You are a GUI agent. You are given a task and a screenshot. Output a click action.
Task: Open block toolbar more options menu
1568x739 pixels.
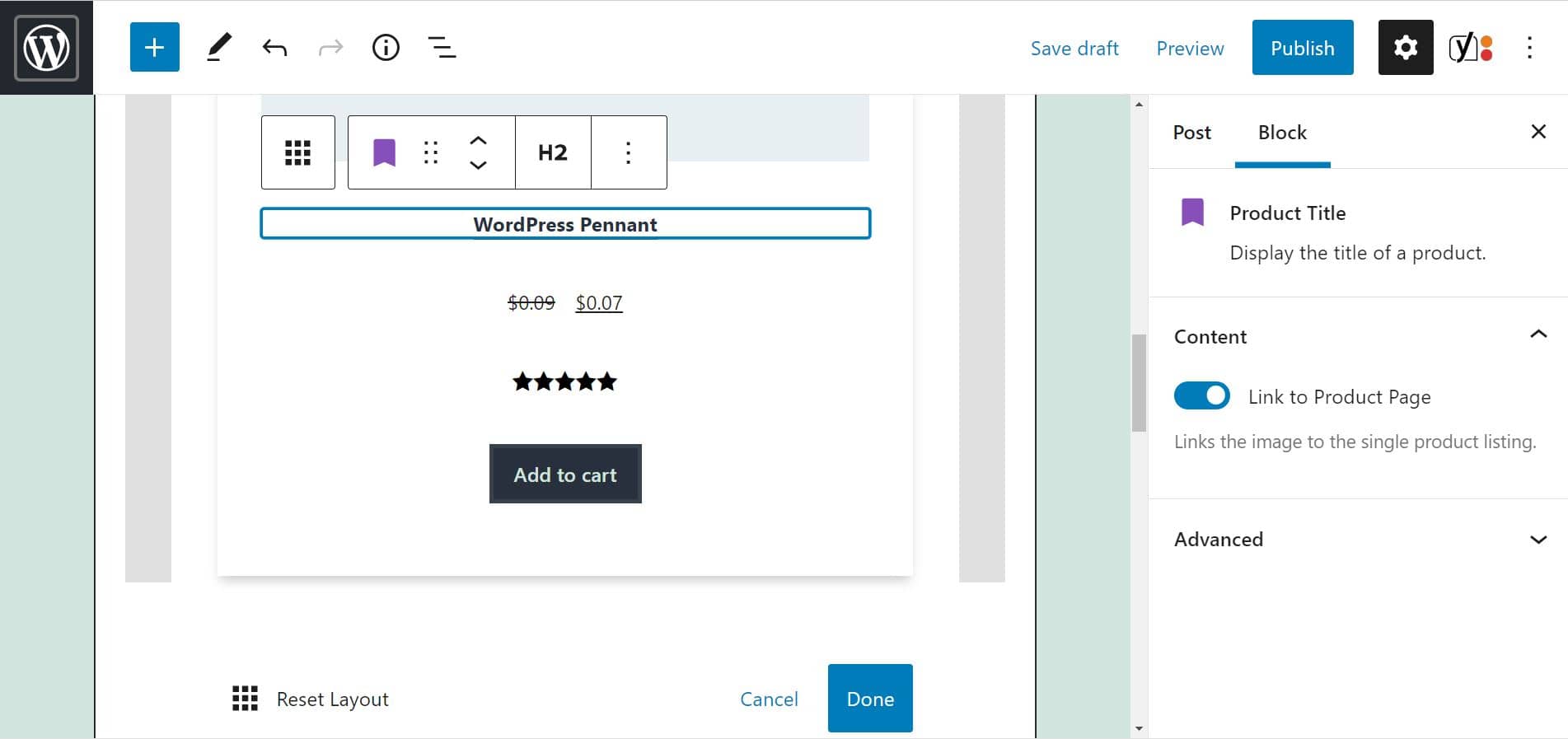click(x=628, y=152)
